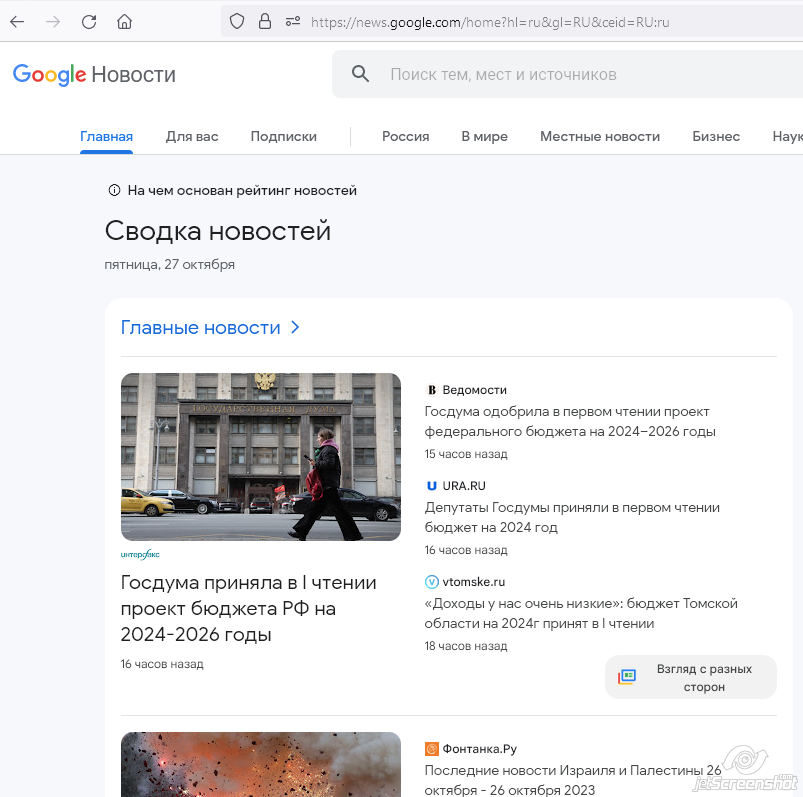The image size is (803, 797).
Task: Click URA.RU source name
Action: [464, 486]
